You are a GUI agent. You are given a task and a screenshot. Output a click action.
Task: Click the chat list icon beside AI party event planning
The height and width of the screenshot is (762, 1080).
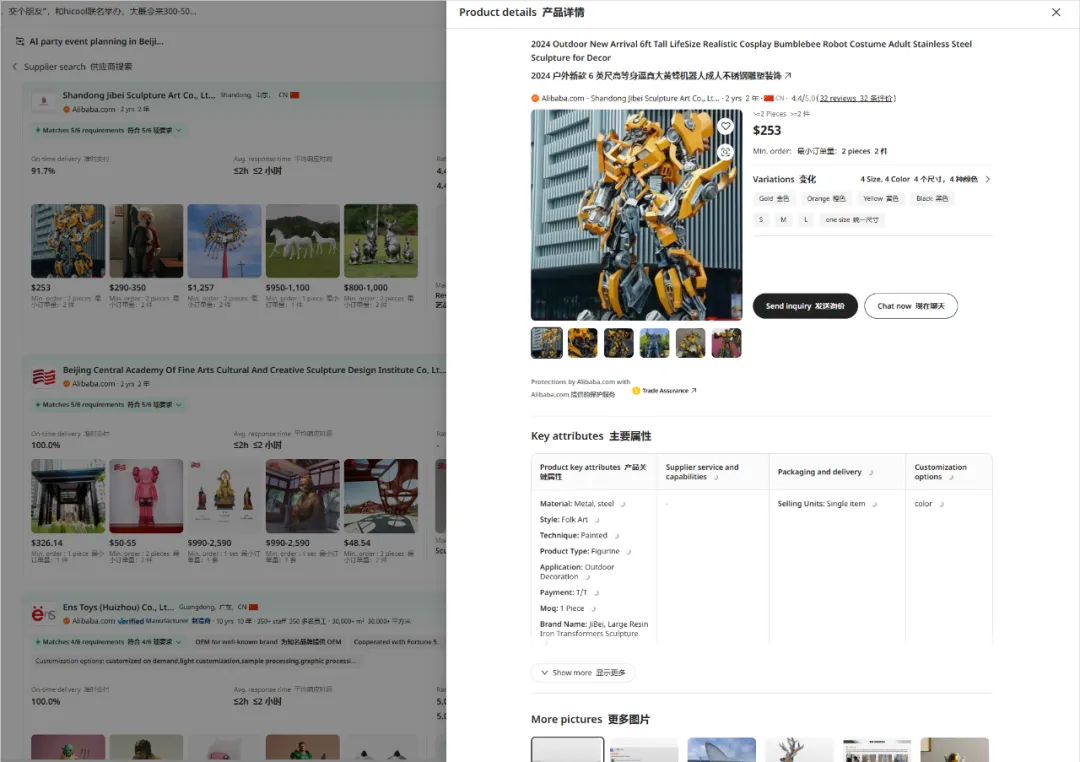[x=20, y=41]
